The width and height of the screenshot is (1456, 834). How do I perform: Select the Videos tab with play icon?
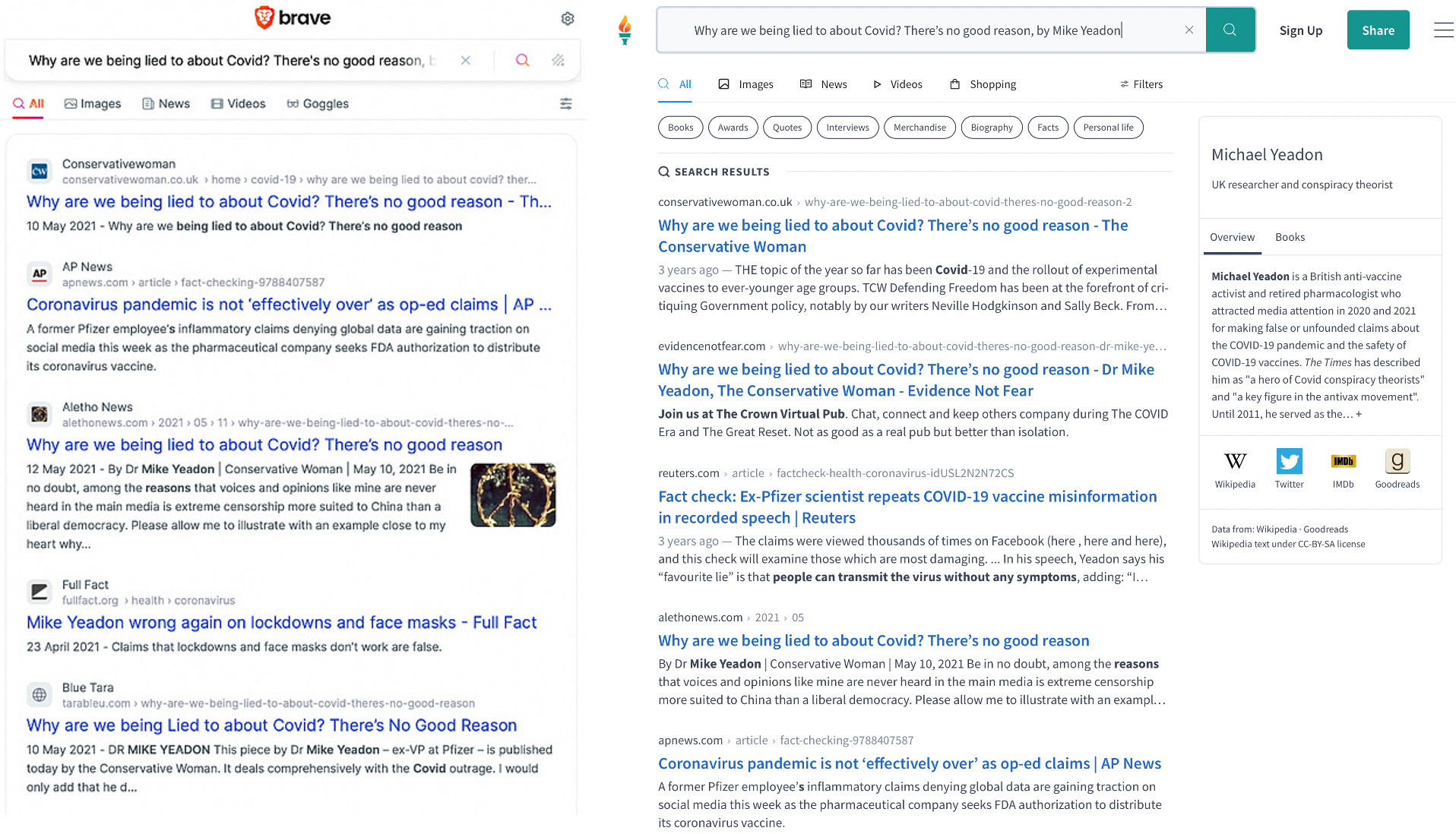[x=897, y=84]
